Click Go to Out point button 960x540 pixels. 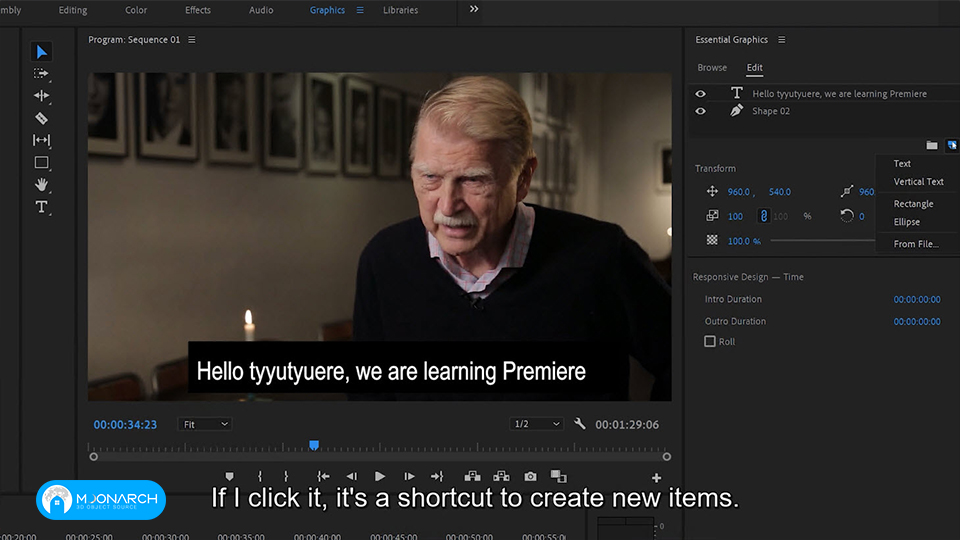click(x=437, y=476)
